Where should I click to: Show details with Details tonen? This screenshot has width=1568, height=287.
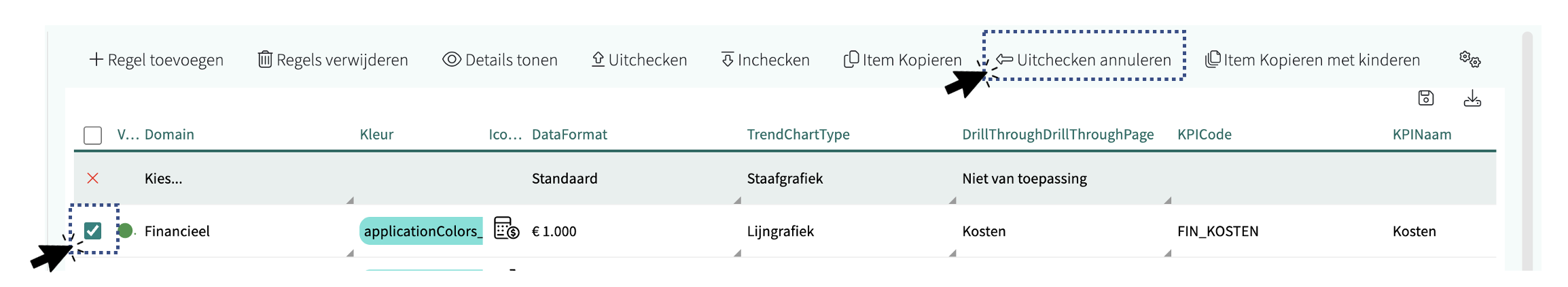pos(500,60)
